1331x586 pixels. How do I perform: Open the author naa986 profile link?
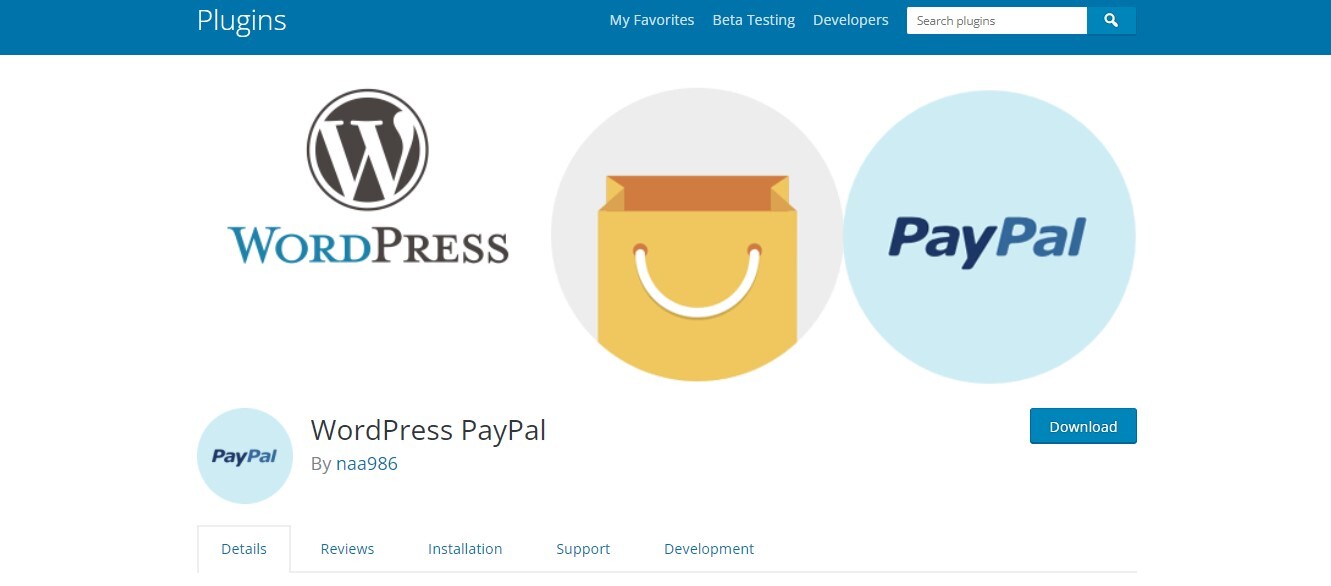(367, 464)
